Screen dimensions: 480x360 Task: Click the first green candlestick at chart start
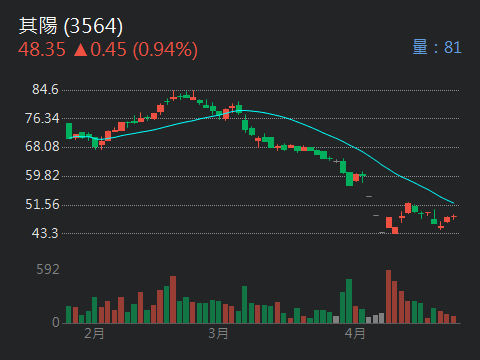tap(69, 131)
